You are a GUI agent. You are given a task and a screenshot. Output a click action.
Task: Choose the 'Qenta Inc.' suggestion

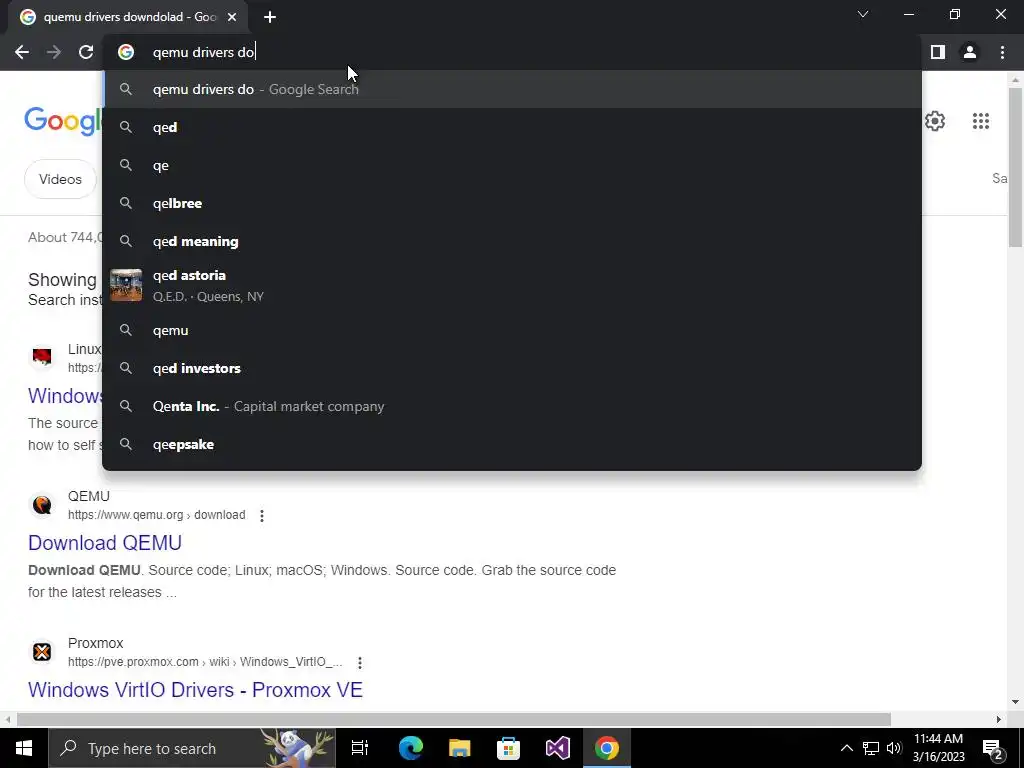pos(512,406)
